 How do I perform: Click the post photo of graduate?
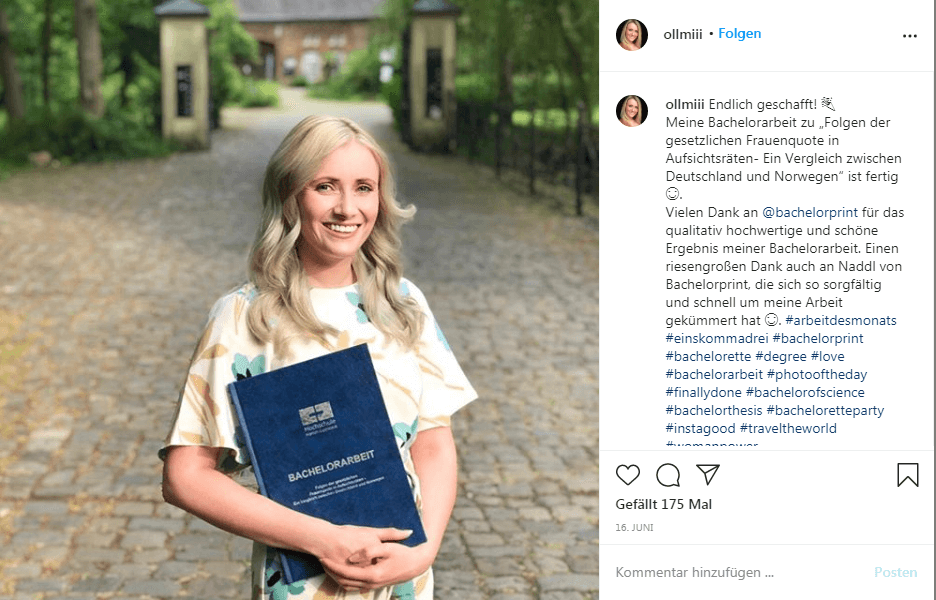(x=299, y=300)
